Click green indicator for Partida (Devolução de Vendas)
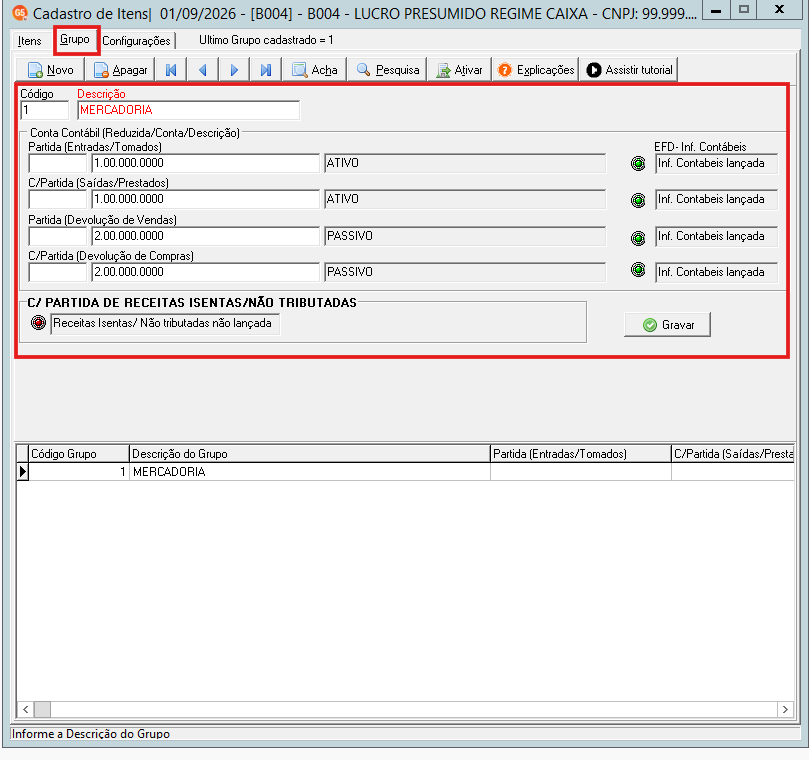809x760 pixels. pos(638,238)
